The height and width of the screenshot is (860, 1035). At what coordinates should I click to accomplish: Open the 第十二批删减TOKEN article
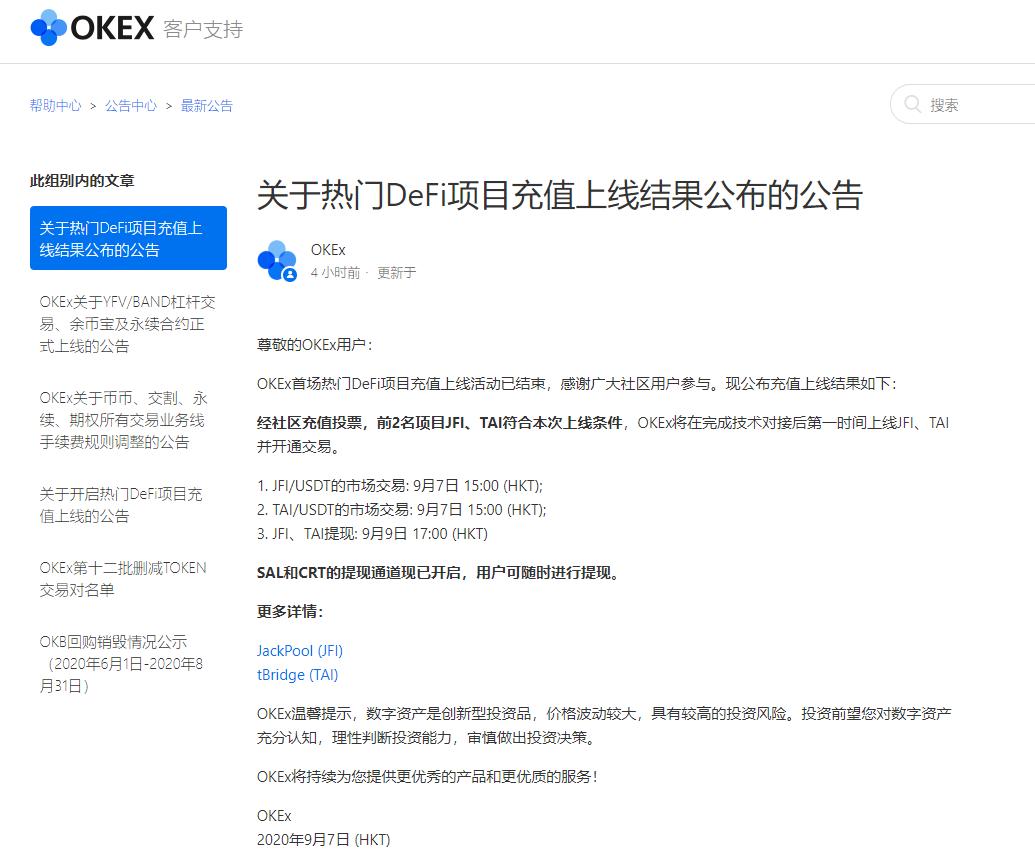pyautogui.click(x=120, y=580)
